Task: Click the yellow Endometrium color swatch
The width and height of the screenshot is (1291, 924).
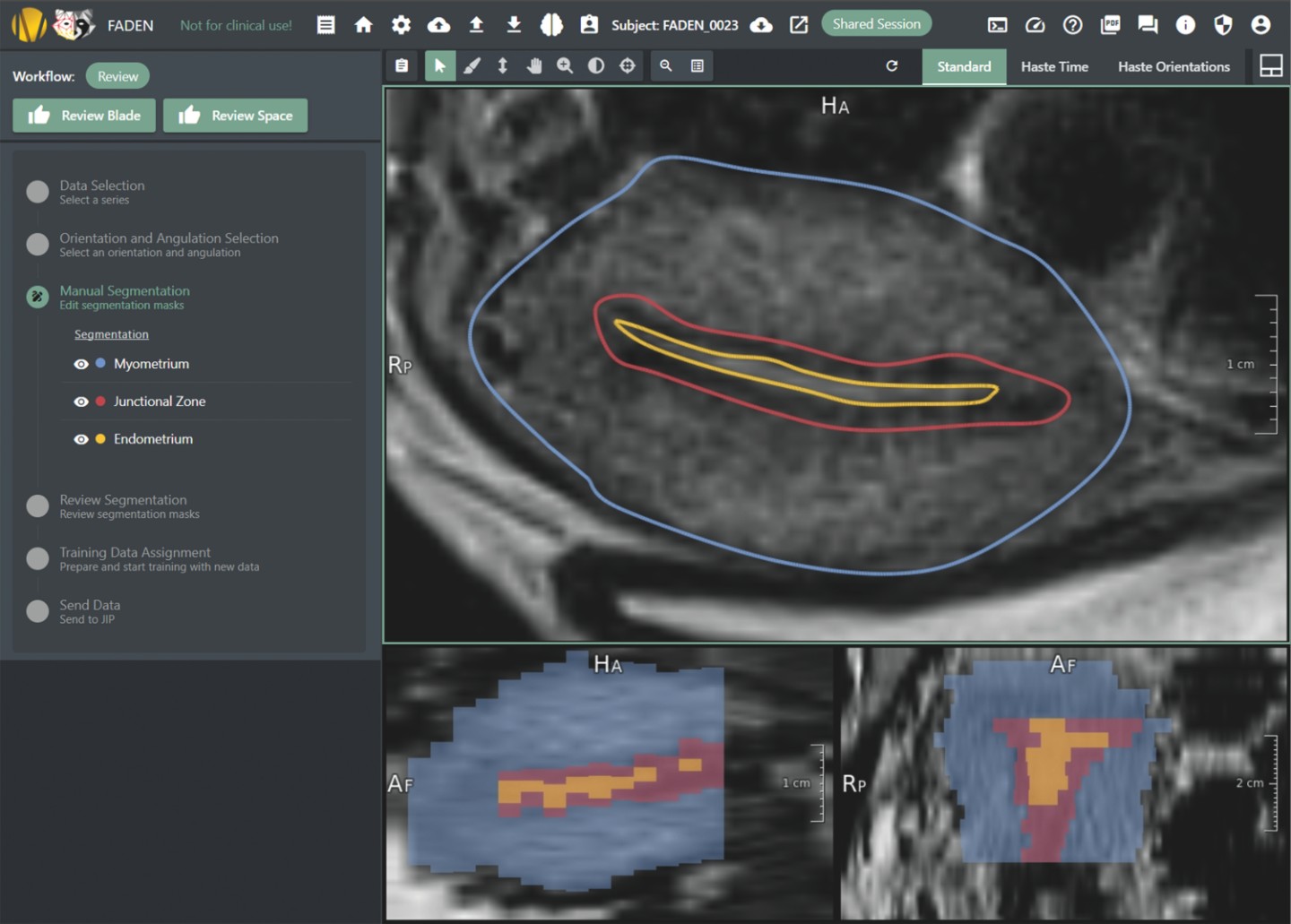Action: [x=100, y=439]
